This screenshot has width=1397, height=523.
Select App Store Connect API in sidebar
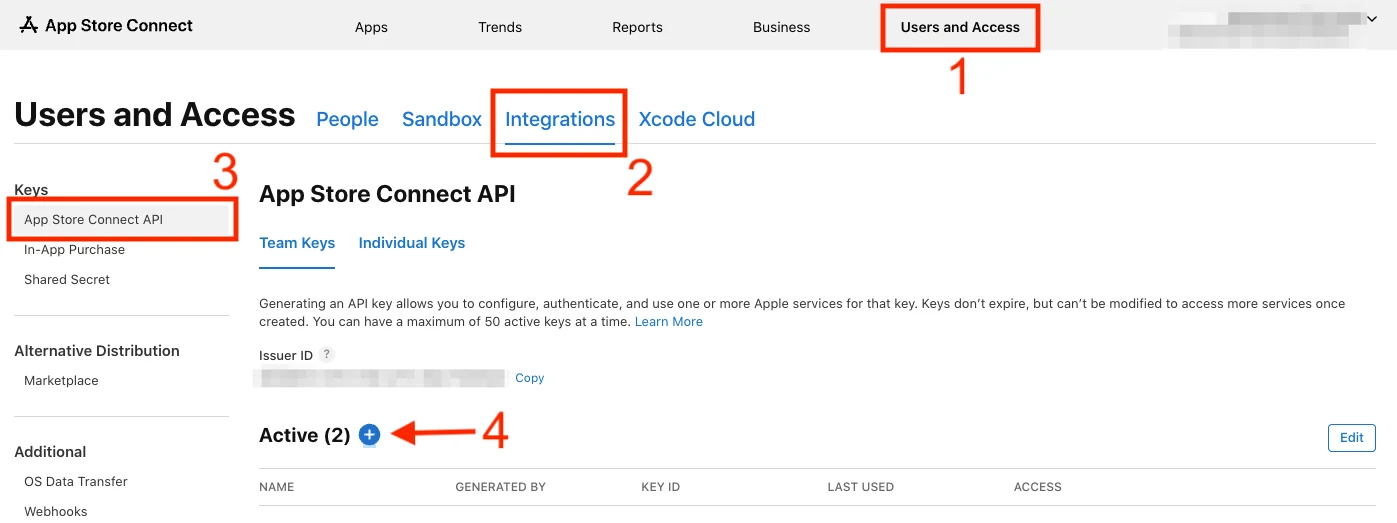[122, 220]
